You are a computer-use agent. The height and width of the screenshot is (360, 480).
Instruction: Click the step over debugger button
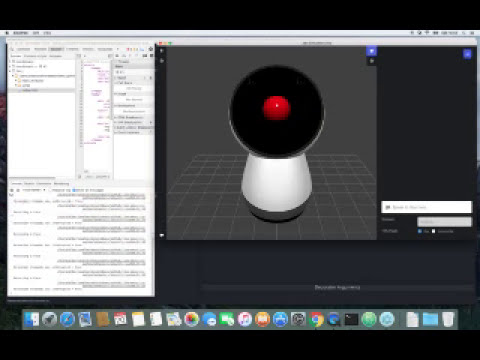click(124, 56)
